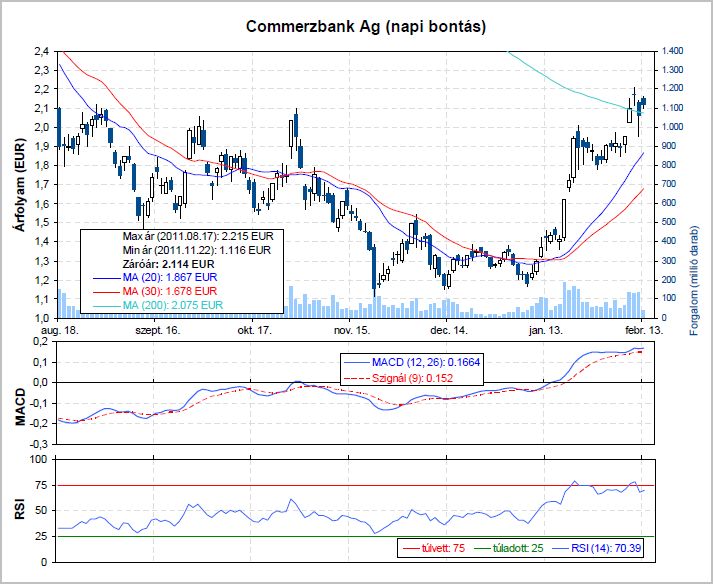Click the -0,3 MACD axis label
This screenshot has height=584, width=713.
pyautogui.click(x=39, y=443)
